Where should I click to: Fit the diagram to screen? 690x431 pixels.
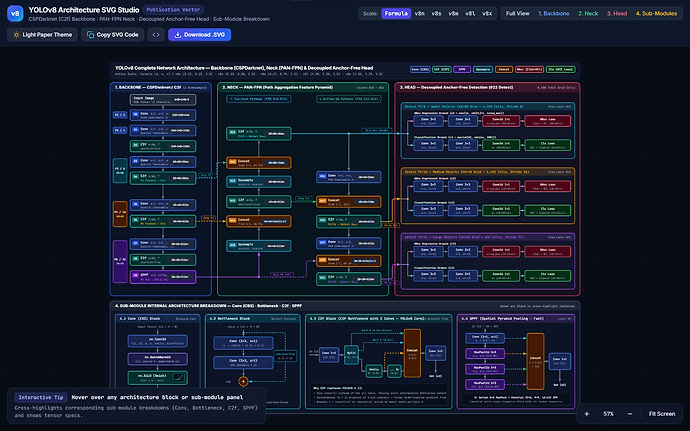tap(662, 414)
